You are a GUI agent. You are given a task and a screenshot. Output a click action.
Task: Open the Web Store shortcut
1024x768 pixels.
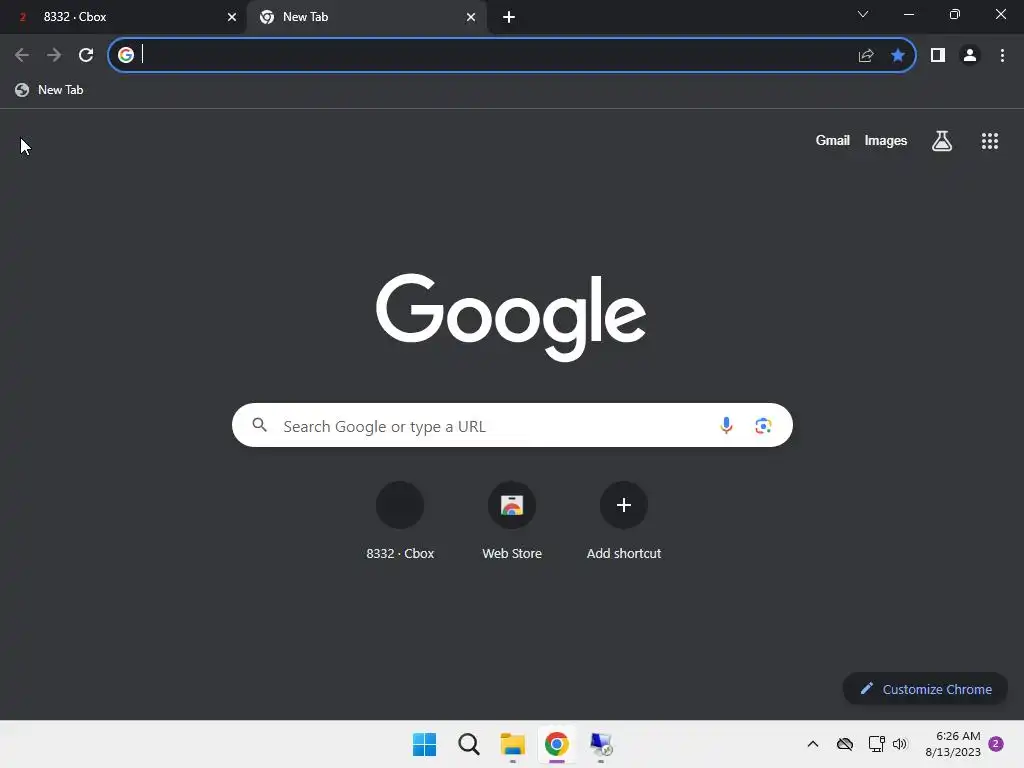click(x=512, y=520)
